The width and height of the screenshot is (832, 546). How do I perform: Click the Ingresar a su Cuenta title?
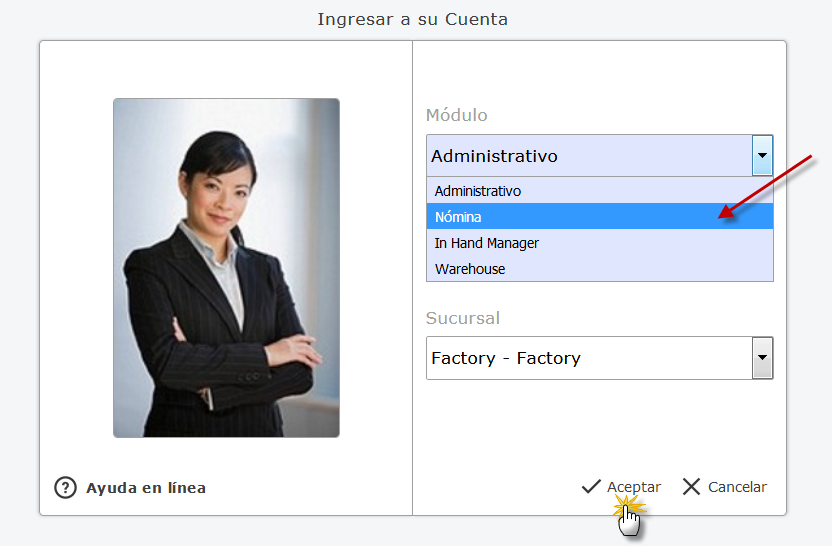pos(413,19)
